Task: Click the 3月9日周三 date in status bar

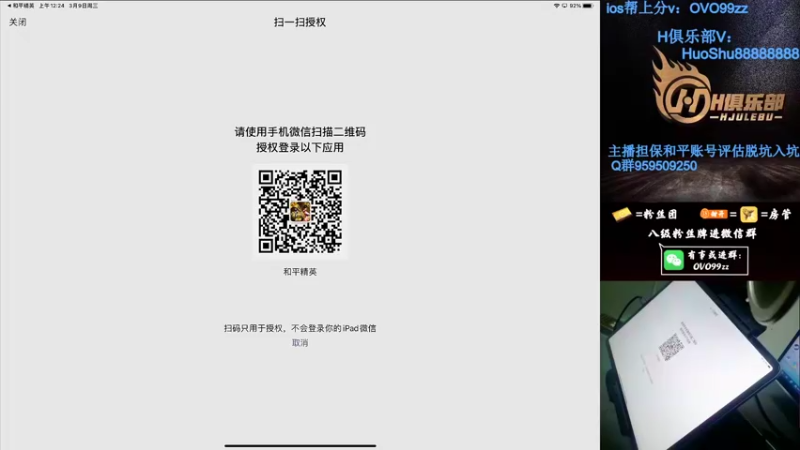Action: point(83,6)
